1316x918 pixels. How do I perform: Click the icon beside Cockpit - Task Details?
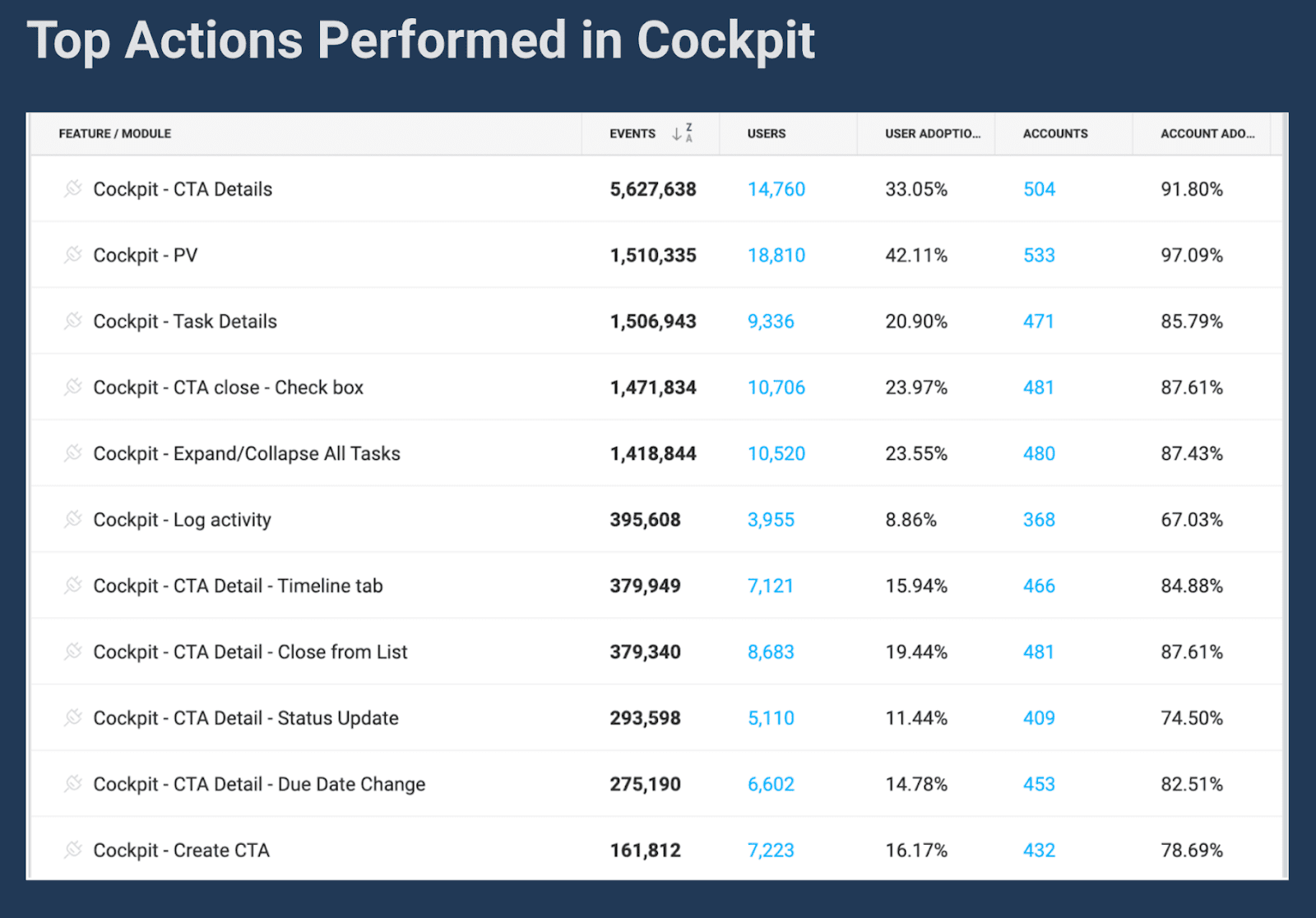(73, 321)
